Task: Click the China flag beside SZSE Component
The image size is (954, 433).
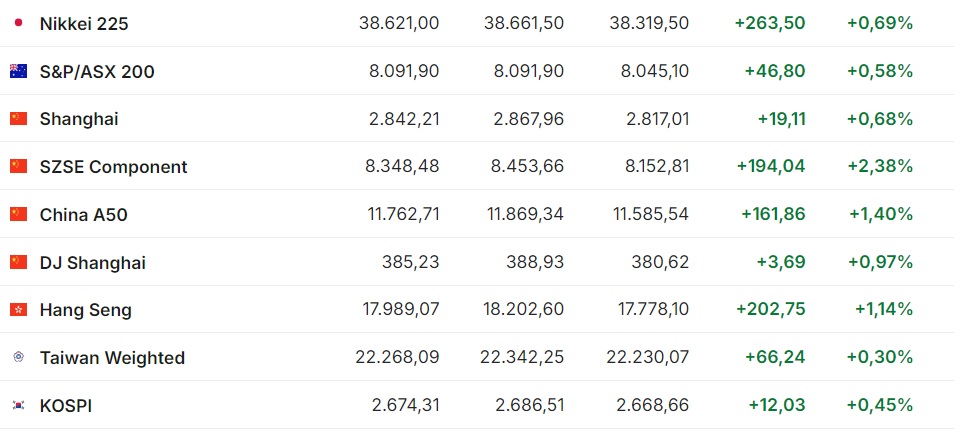Action: 18,166
